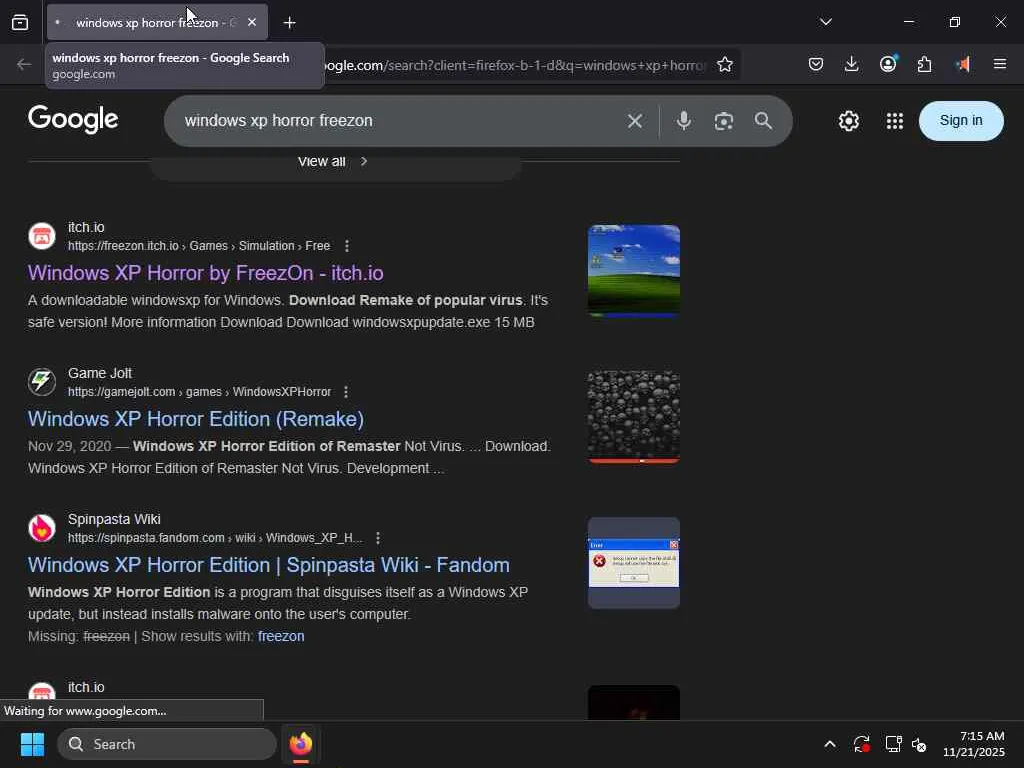Click the address bar URL text
Screen dimensions: 1024x768
click(516, 65)
